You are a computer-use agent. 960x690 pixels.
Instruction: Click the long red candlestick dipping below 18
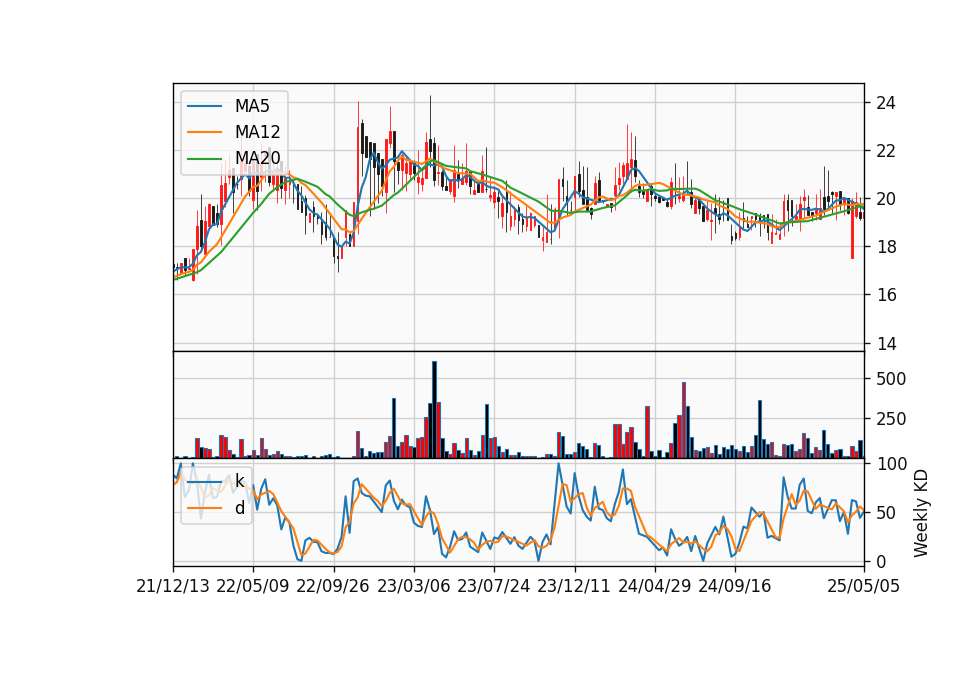point(852,230)
